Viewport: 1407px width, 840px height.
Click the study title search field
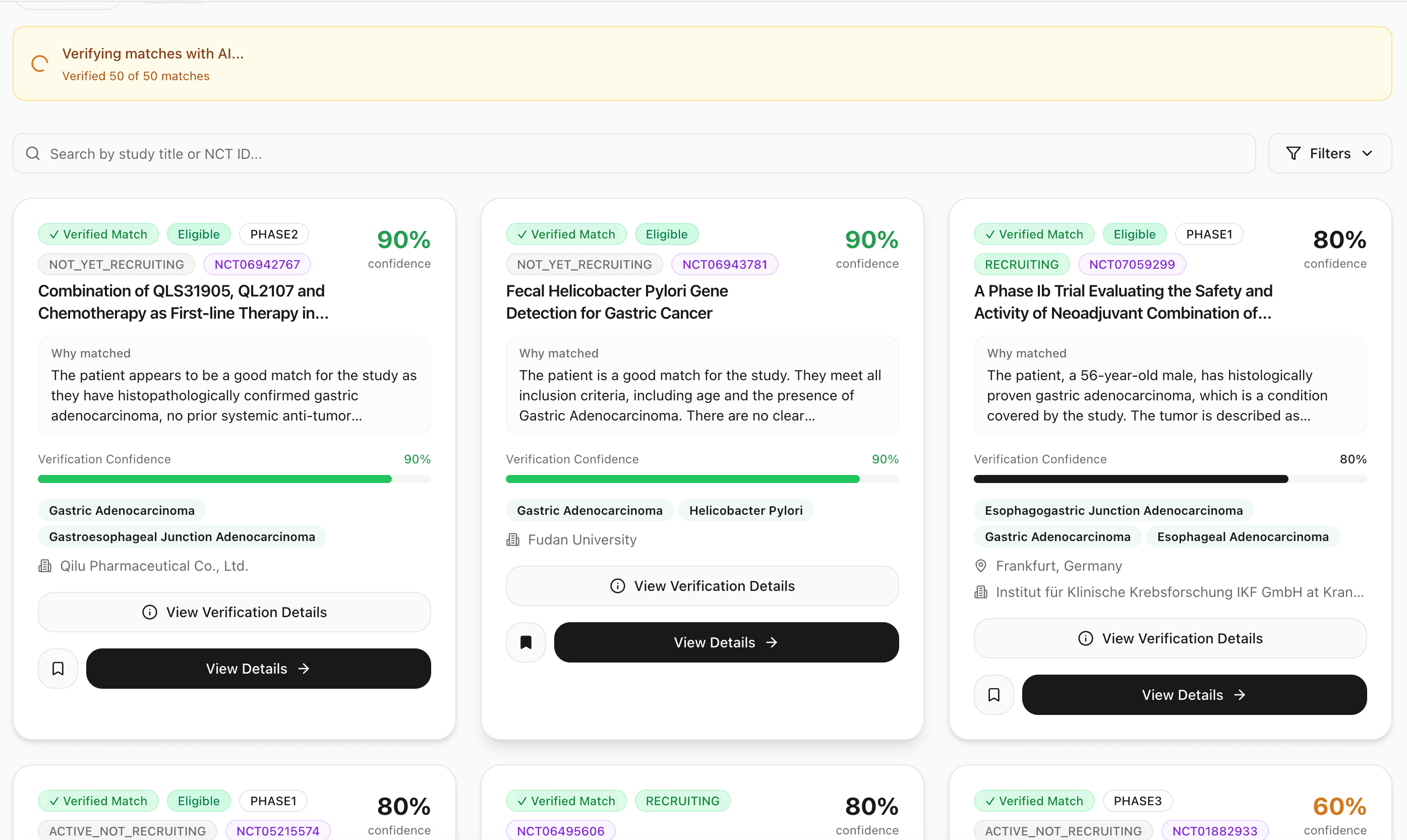coord(339,153)
